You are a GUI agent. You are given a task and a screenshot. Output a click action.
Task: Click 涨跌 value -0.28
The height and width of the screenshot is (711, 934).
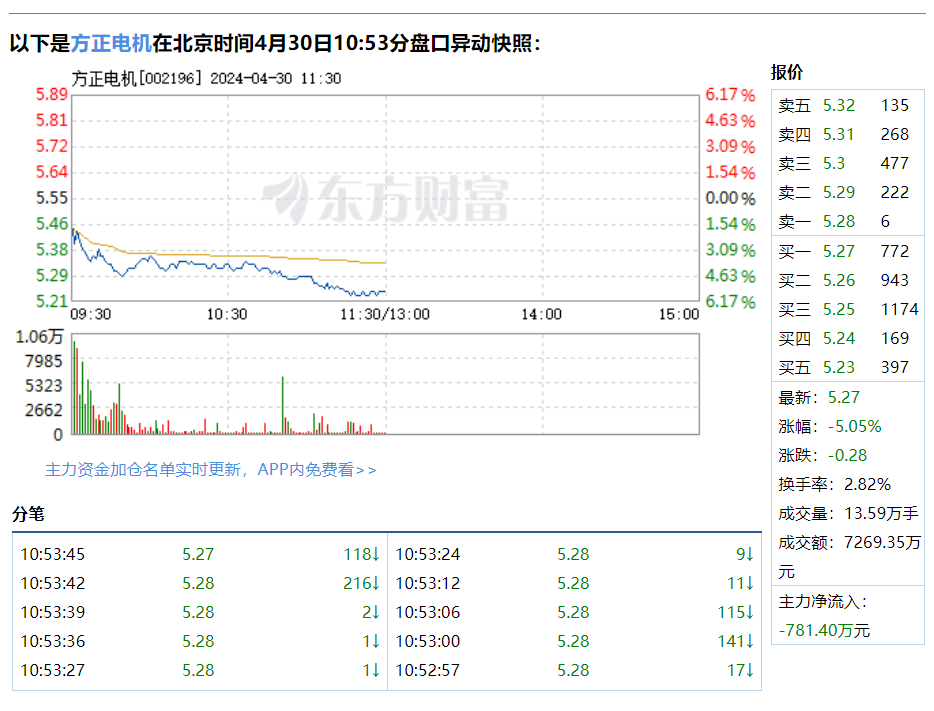pos(847,456)
